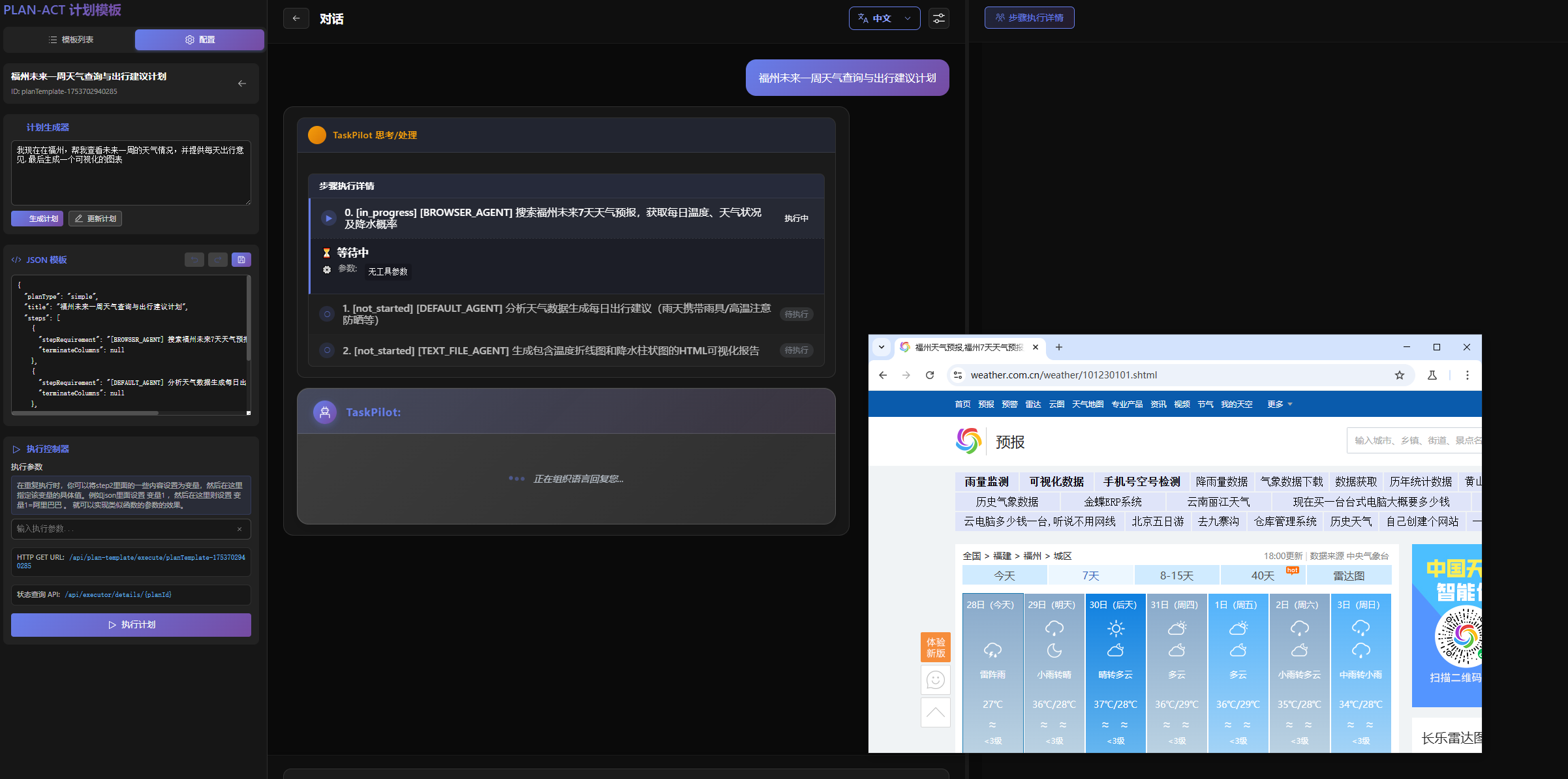Click back arrow next to plan template title

242,84
